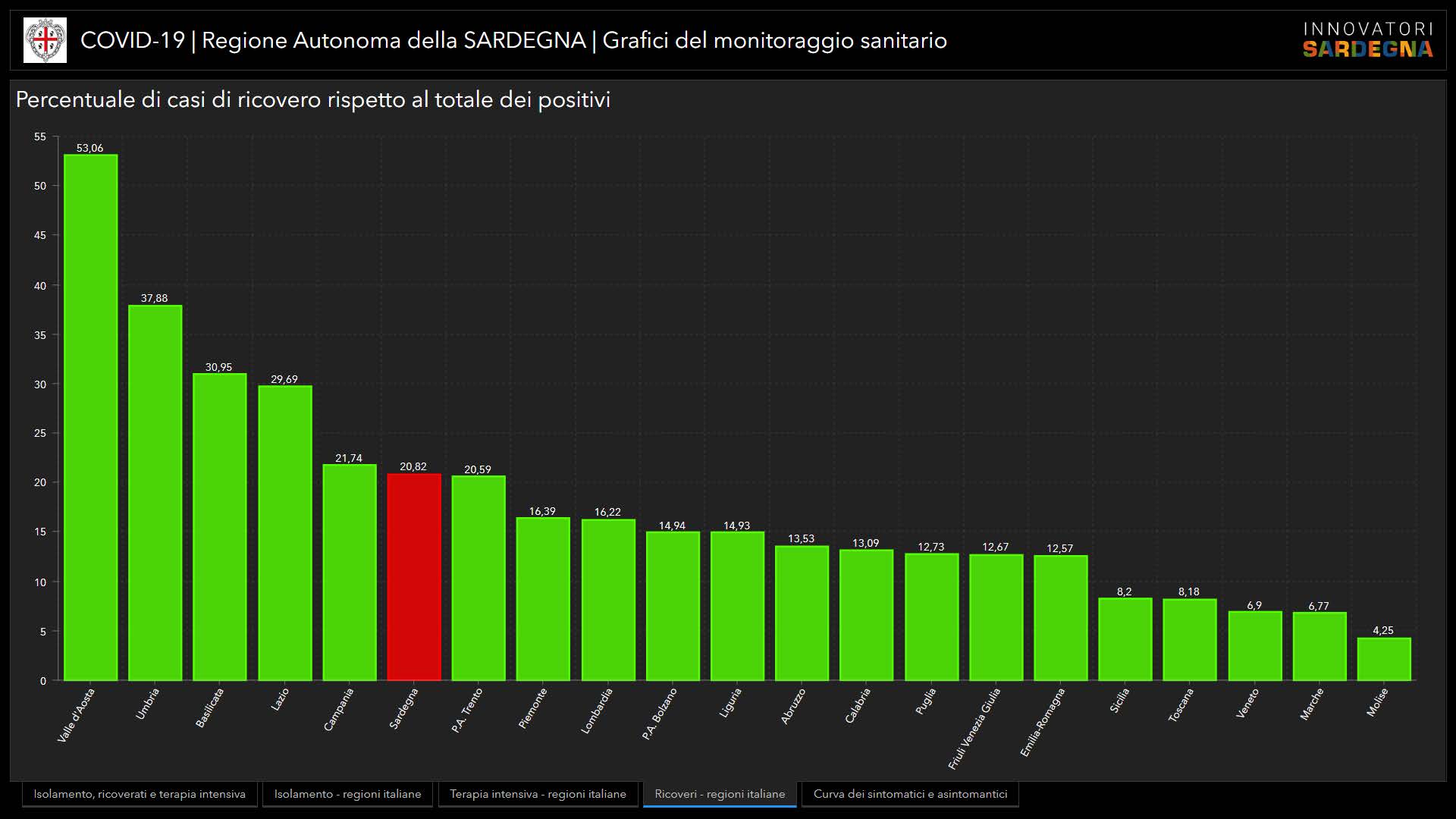1456x819 pixels.
Task: Click the Lombardia bar
Action: (608, 600)
